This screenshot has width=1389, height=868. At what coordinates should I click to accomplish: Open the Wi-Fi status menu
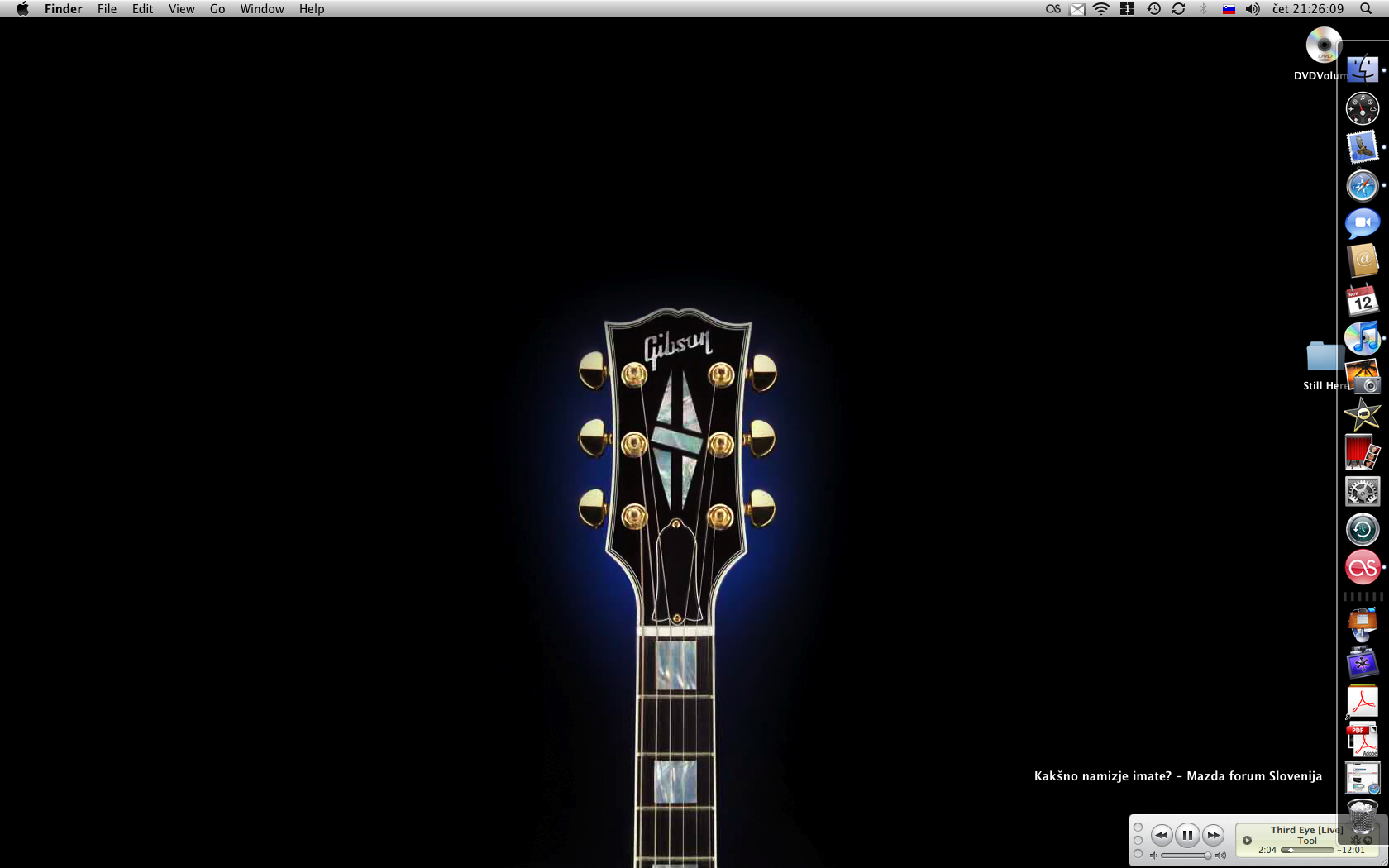pyautogui.click(x=1101, y=9)
